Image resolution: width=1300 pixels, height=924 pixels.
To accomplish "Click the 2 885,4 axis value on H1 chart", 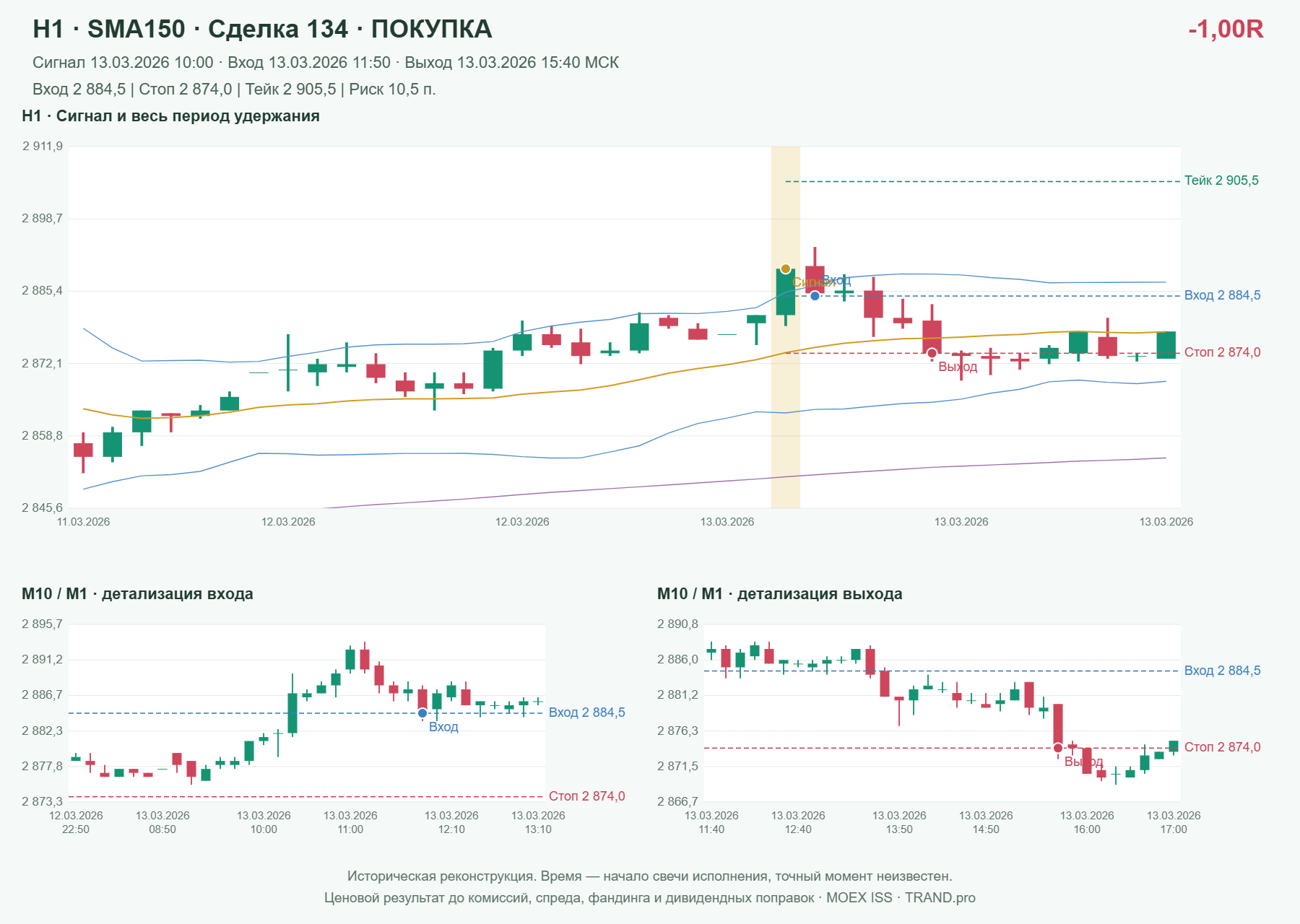I will 43,291.
